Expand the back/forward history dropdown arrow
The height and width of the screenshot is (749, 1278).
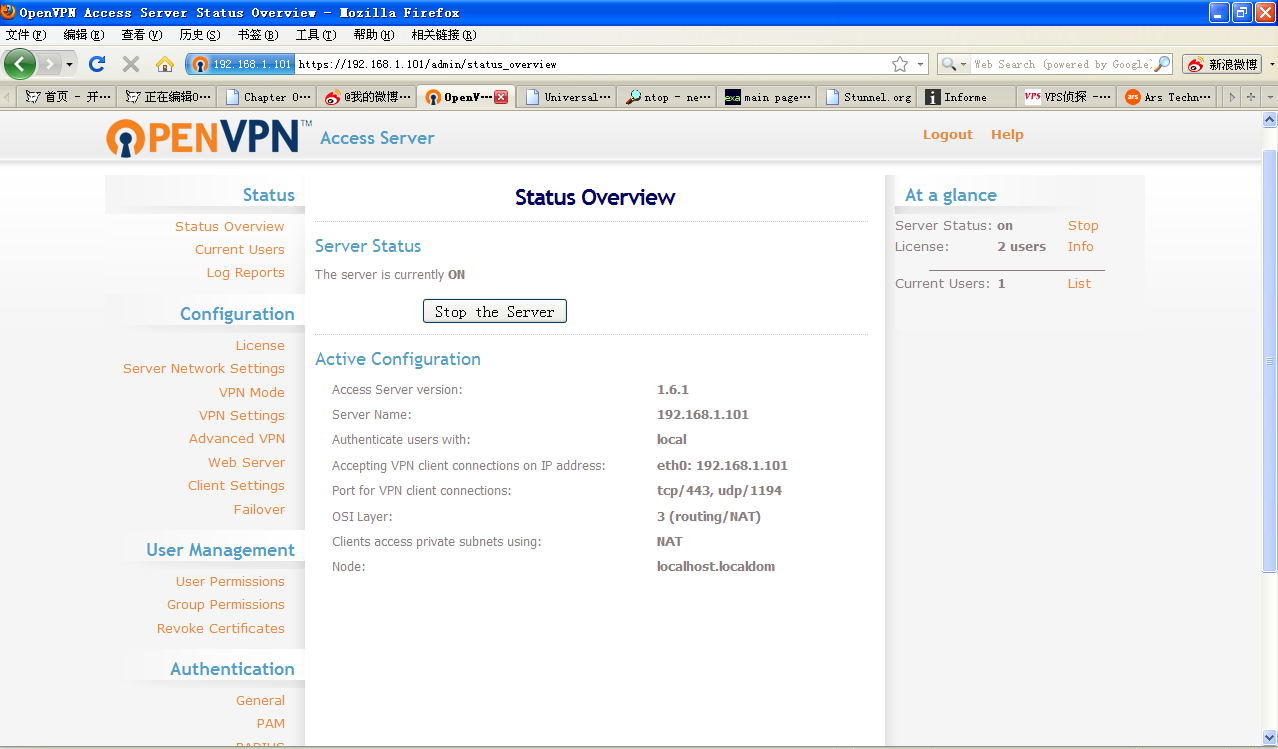pyautogui.click(x=70, y=64)
